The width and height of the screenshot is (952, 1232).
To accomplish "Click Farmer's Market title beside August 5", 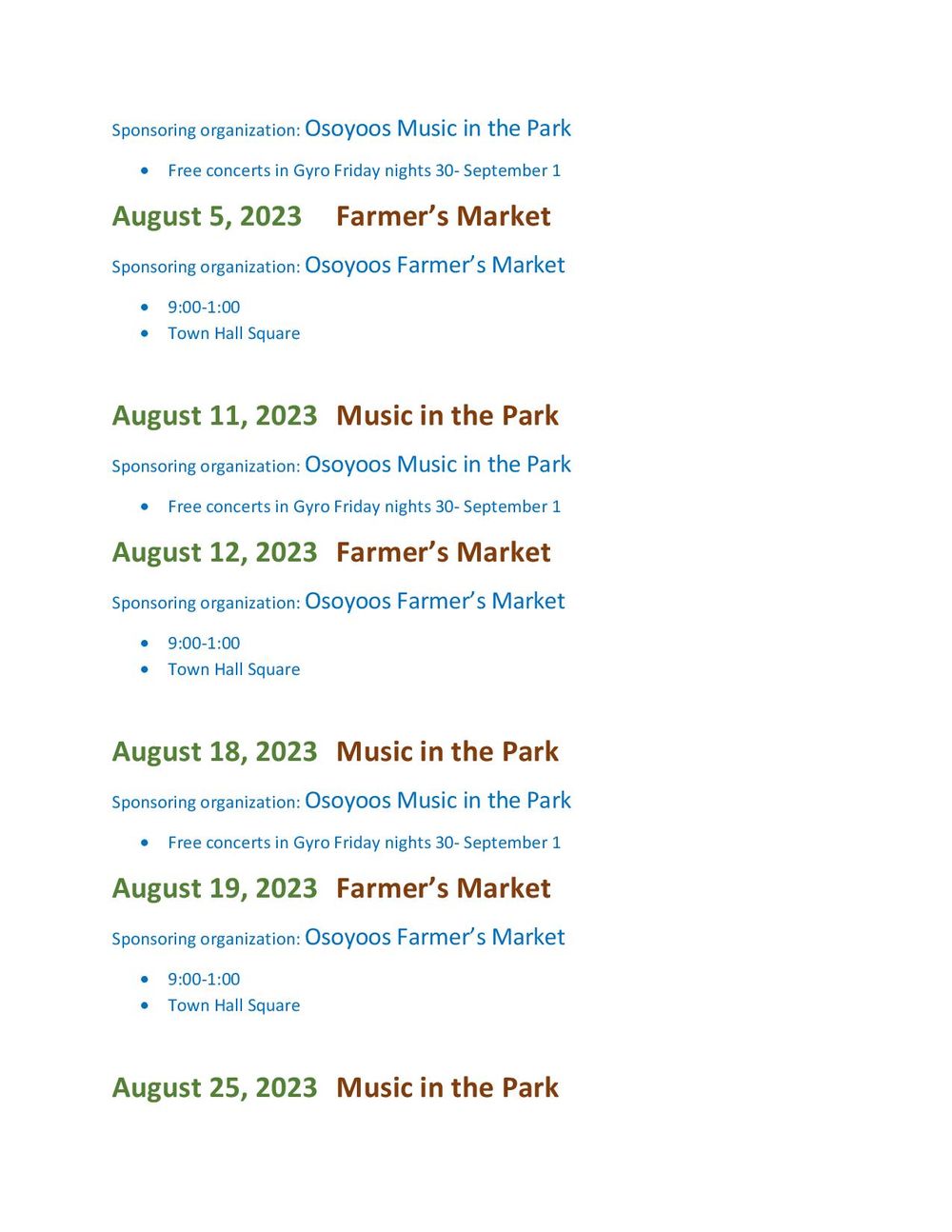I will point(444,216).
